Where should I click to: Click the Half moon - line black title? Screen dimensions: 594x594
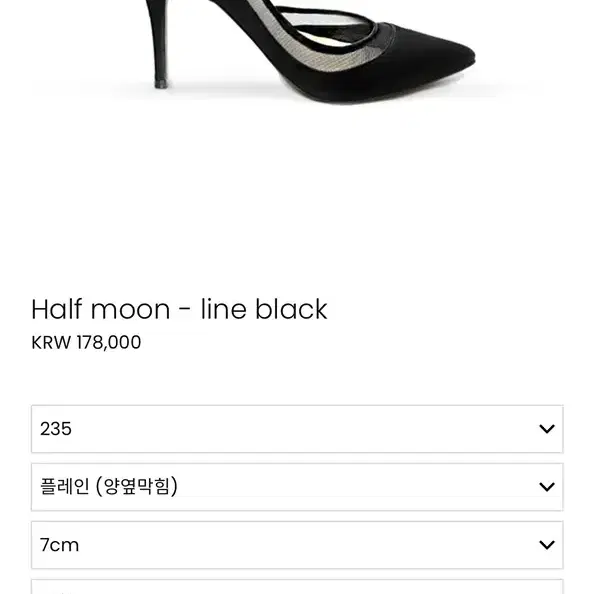tap(179, 310)
